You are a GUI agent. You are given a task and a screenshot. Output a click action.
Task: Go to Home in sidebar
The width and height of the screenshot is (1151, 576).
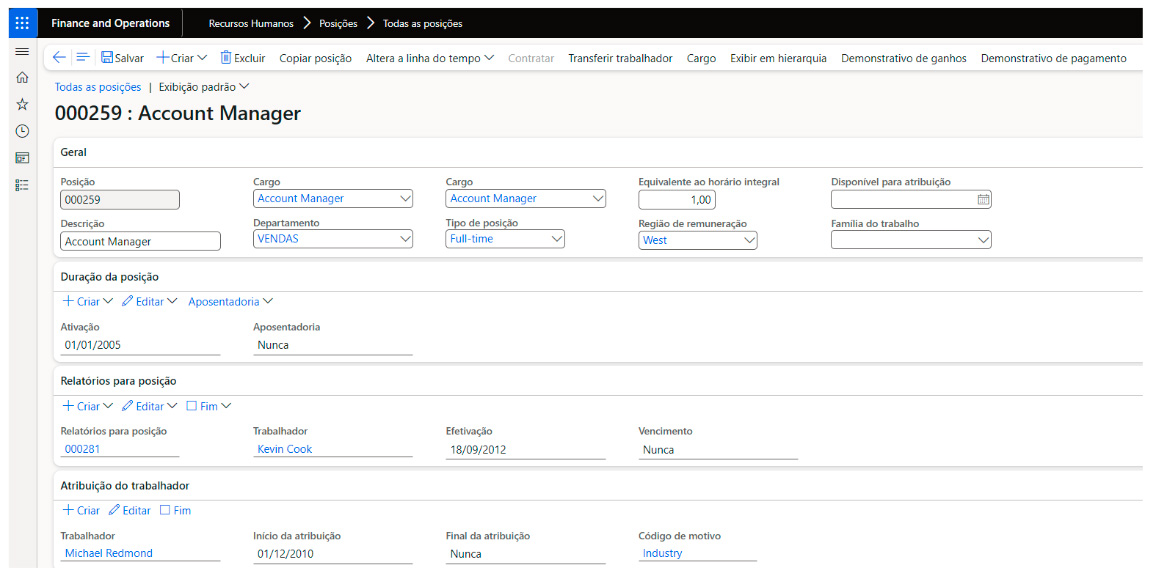(x=22, y=77)
